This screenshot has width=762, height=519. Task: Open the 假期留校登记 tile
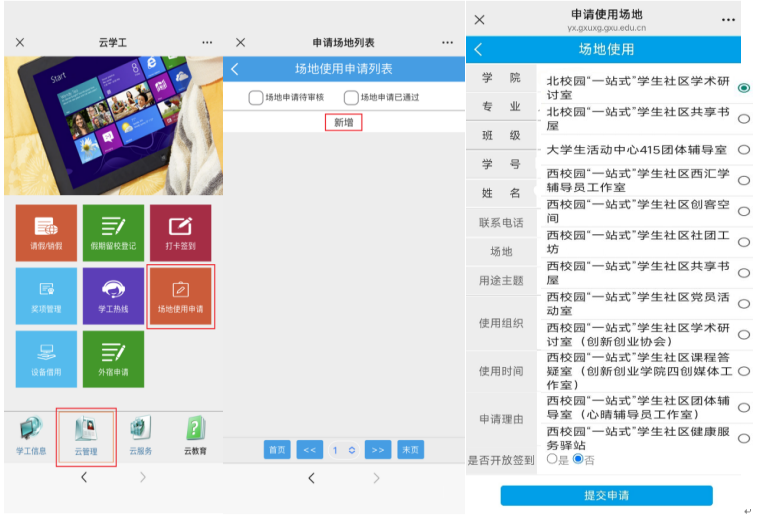click(x=113, y=232)
